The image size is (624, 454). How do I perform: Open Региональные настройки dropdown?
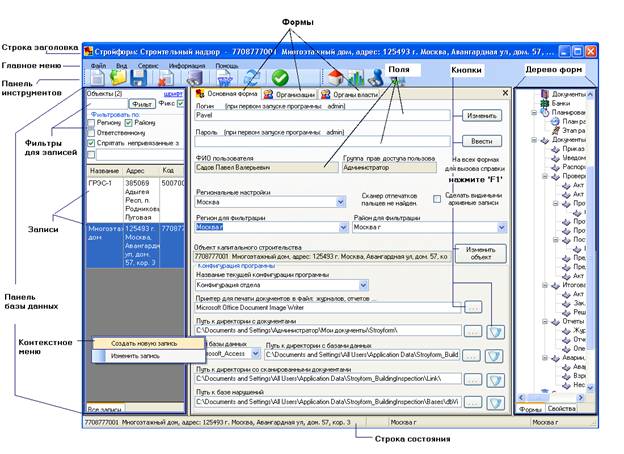click(340, 202)
